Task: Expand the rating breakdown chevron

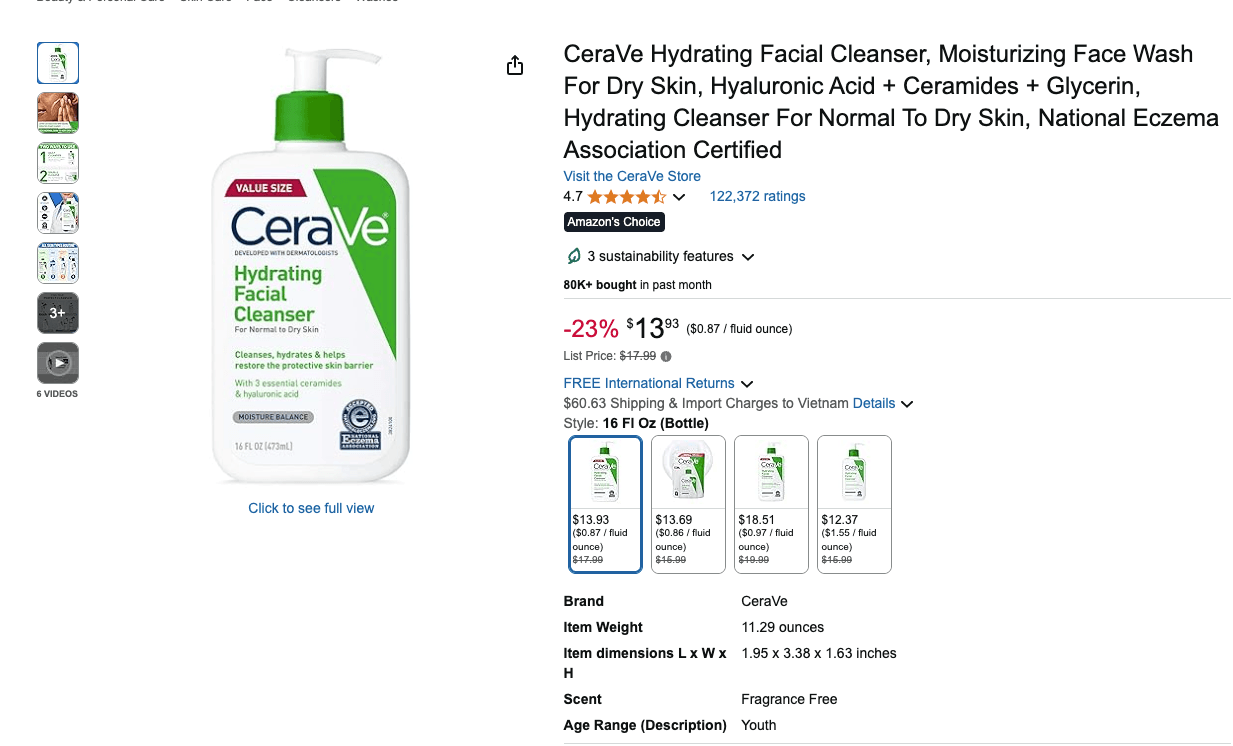Action: tap(680, 197)
